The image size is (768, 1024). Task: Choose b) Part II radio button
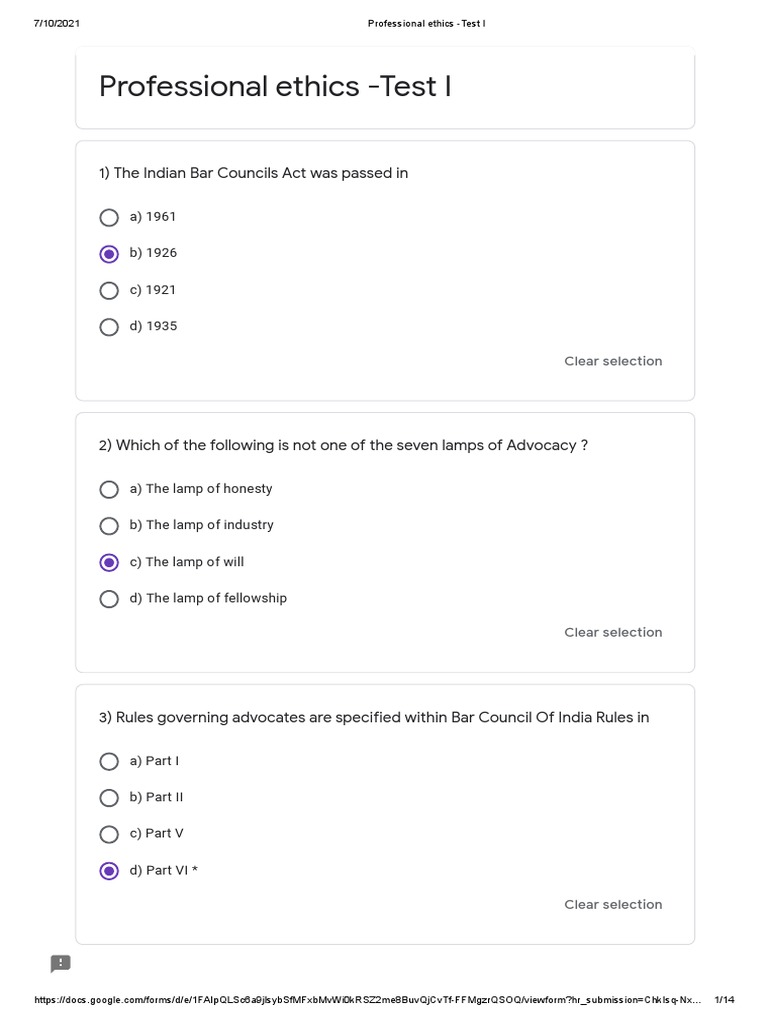(110, 797)
